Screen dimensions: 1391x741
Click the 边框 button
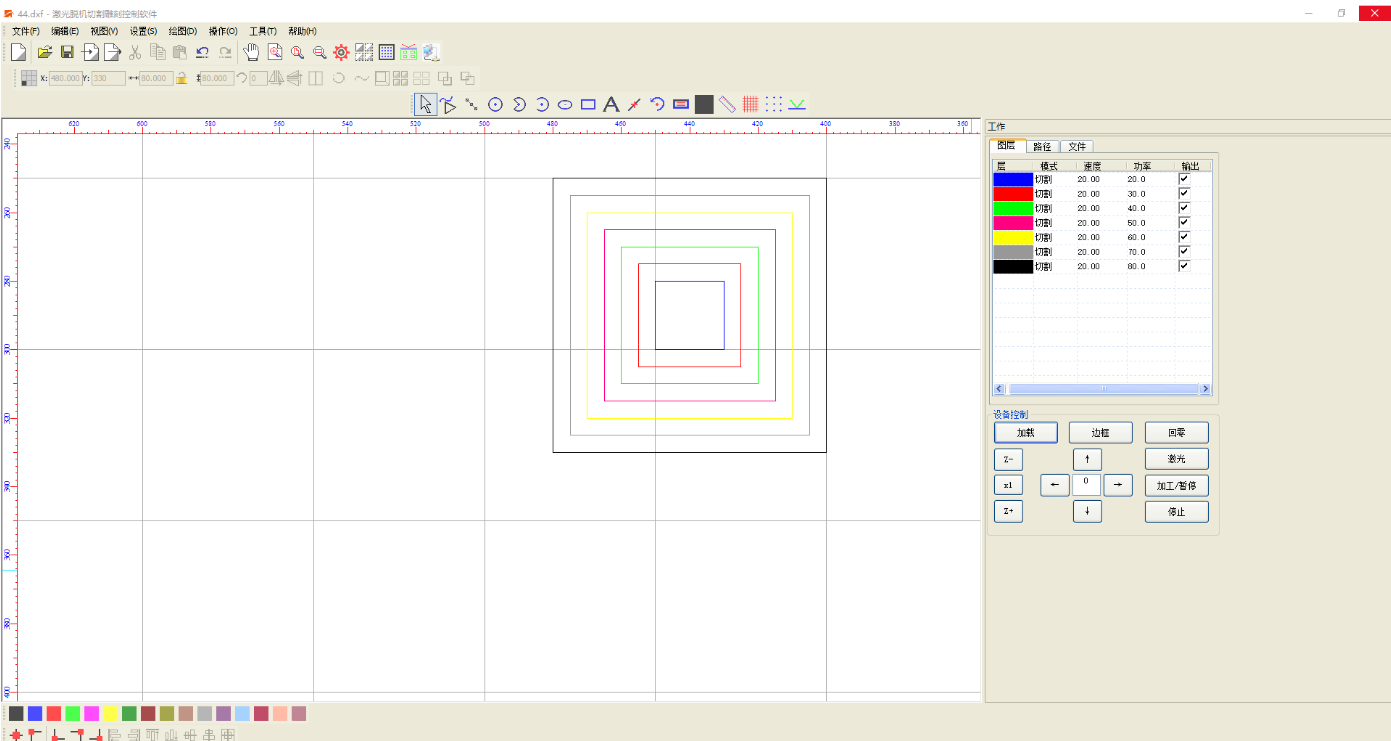click(x=1101, y=433)
